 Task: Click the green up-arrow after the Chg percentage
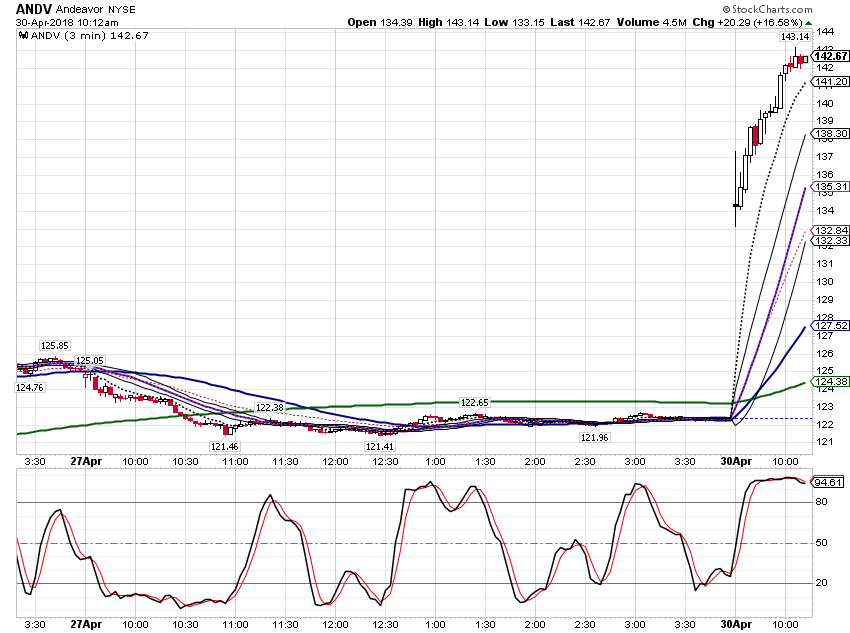808,23
